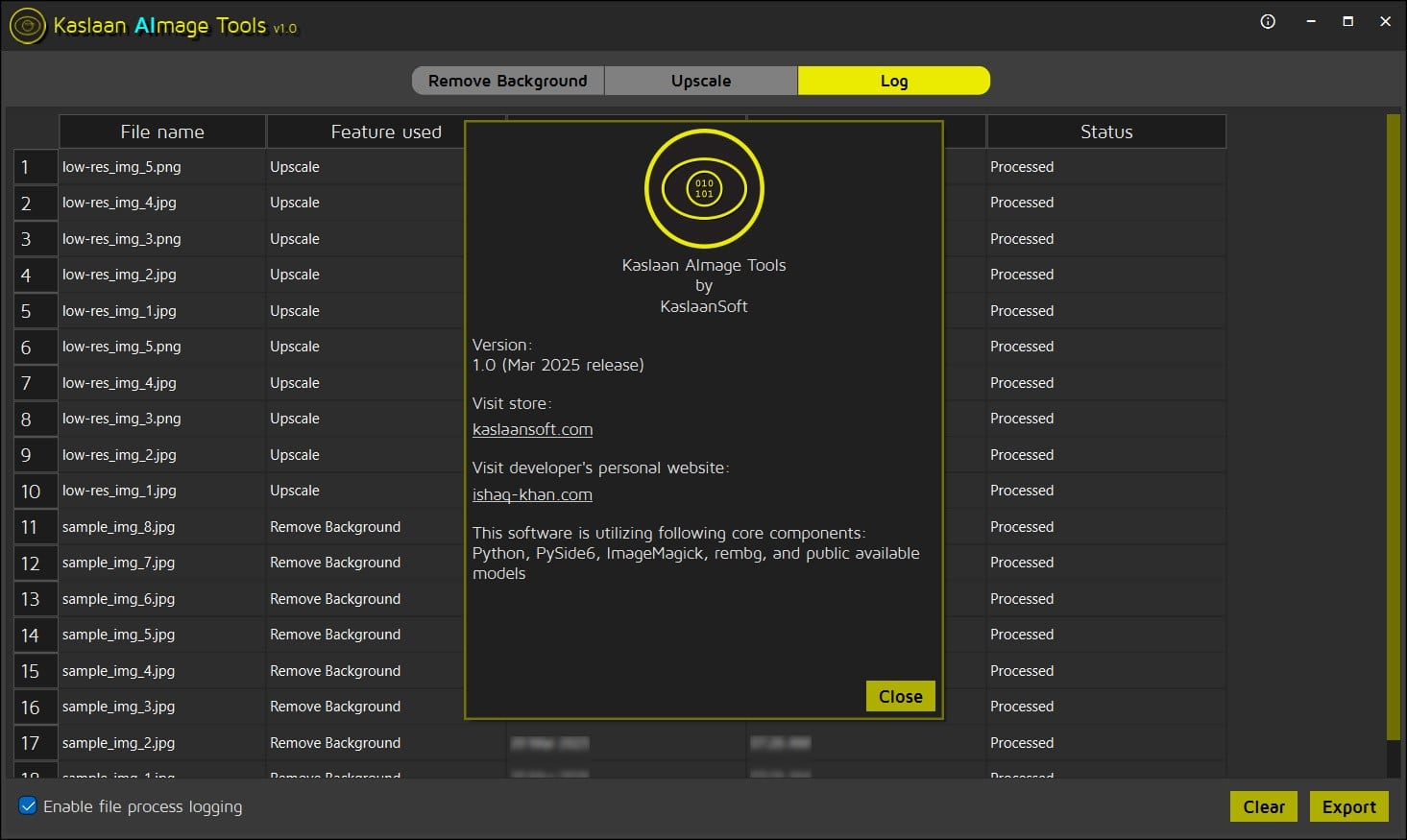Image resolution: width=1407 pixels, height=840 pixels.
Task: Select the Log tab
Action: click(893, 81)
